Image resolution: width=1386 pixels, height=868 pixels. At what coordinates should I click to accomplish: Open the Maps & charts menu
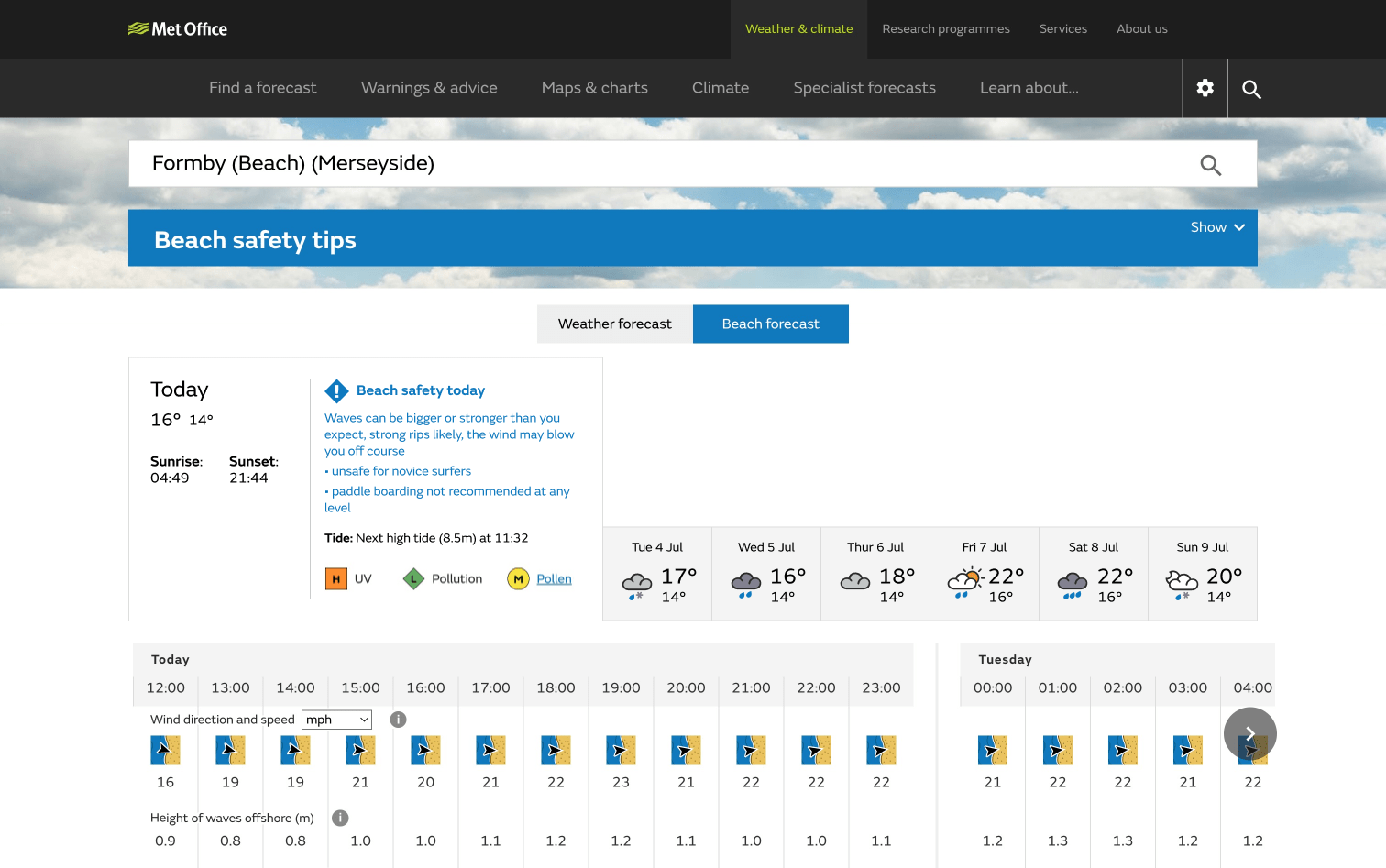coord(594,88)
